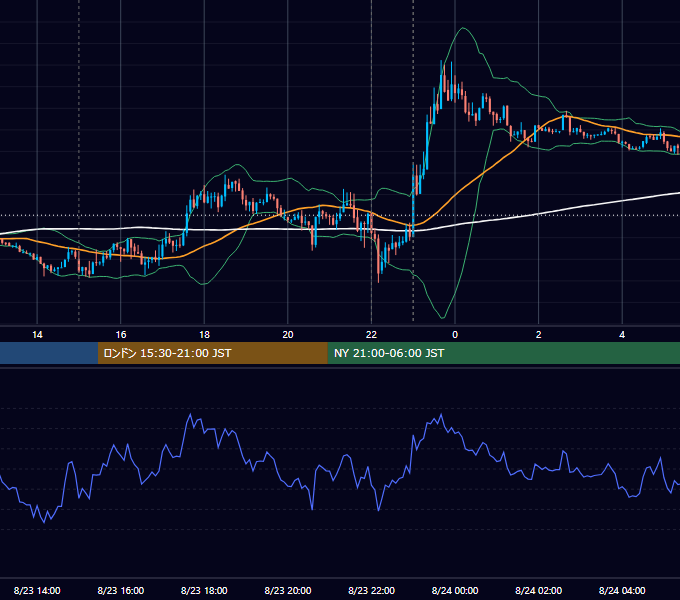Viewport: 680px width, 600px height.
Task: Select the 14 hour axis label
Action: (37, 335)
